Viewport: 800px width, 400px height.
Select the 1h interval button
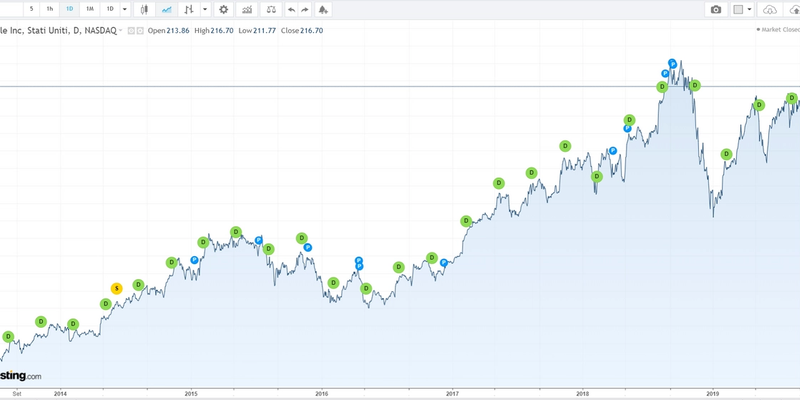49,9
